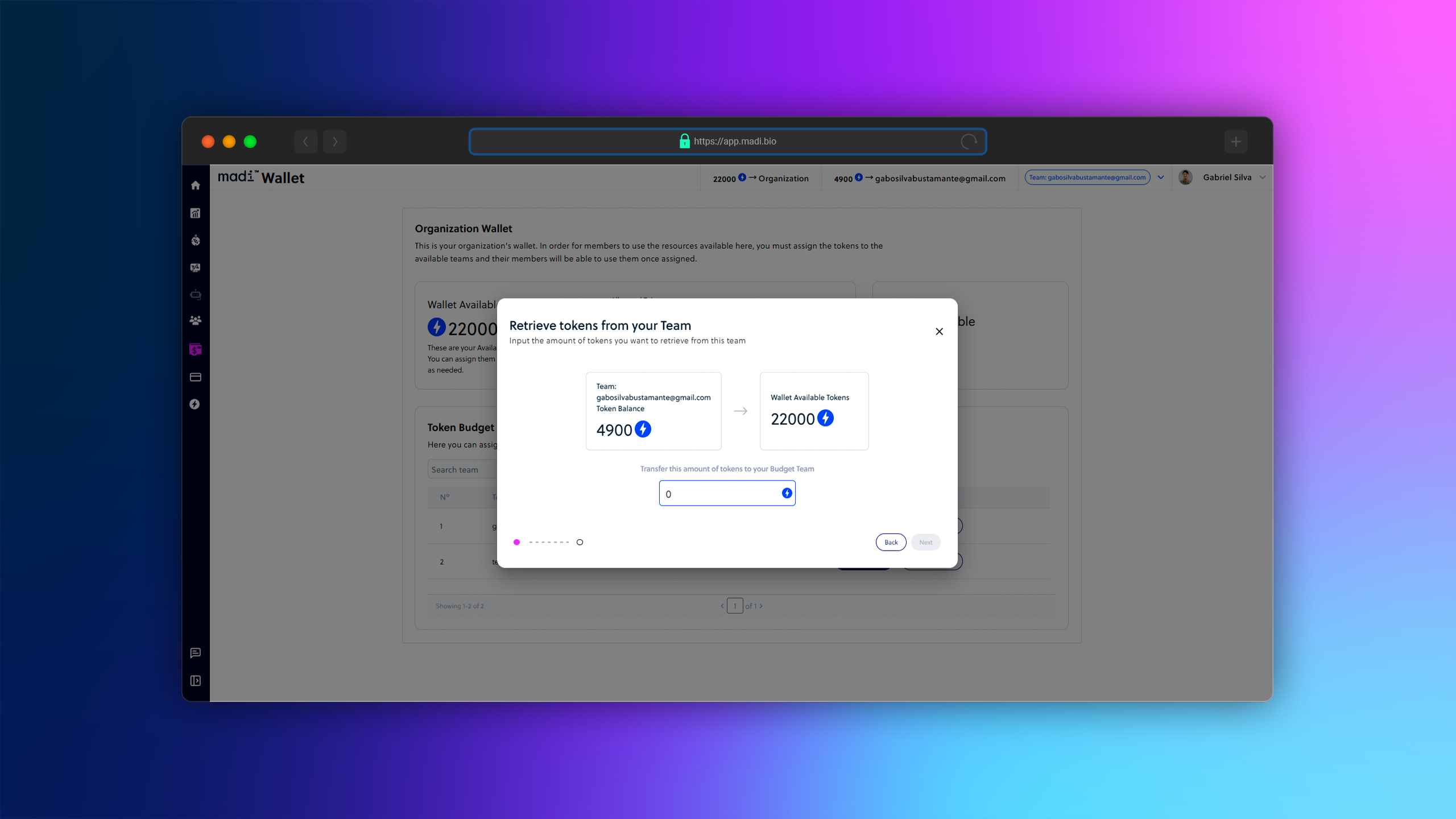Click the 22000 Organization balance in header
This screenshot has width=1456, height=819.
pyautogui.click(x=760, y=179)
